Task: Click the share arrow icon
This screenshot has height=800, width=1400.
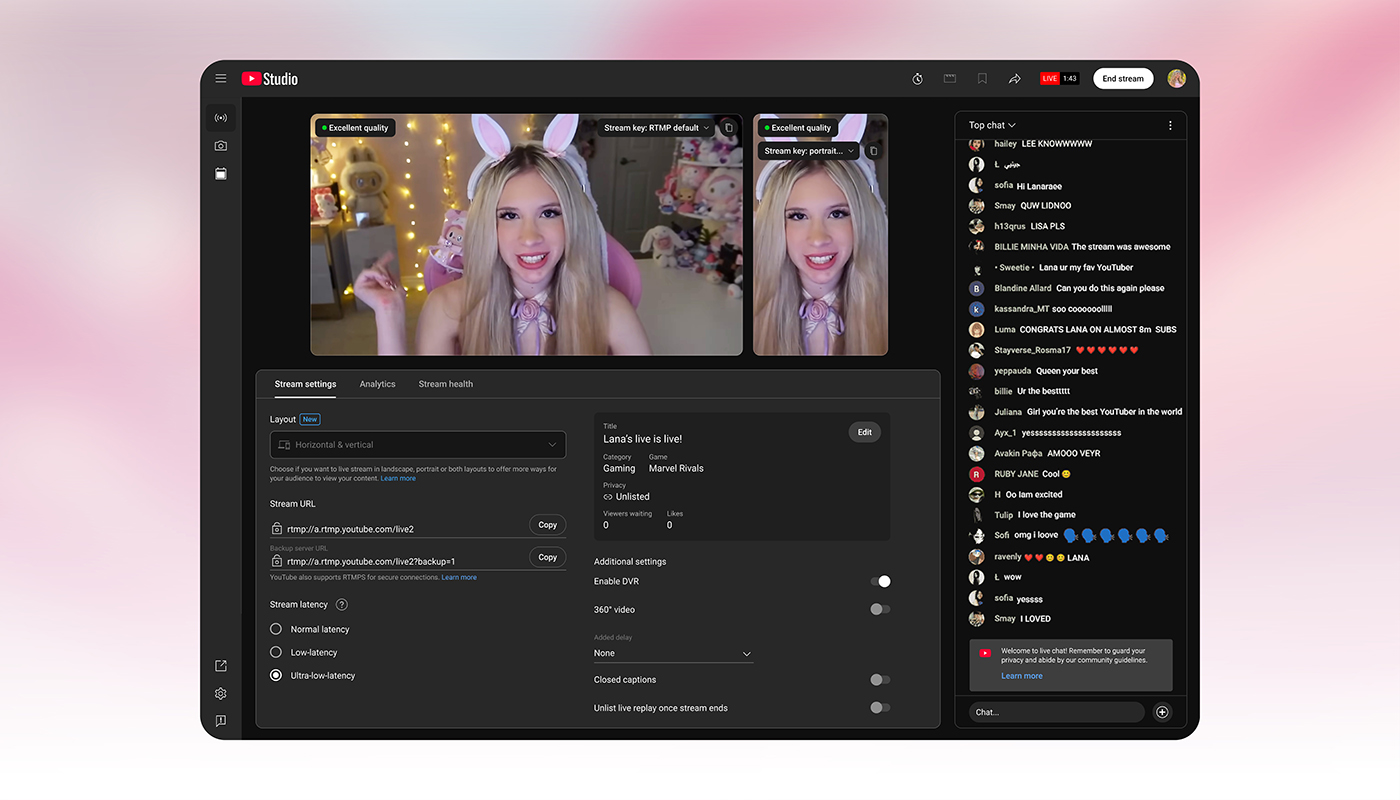Action: click(x=1014, y=78)
